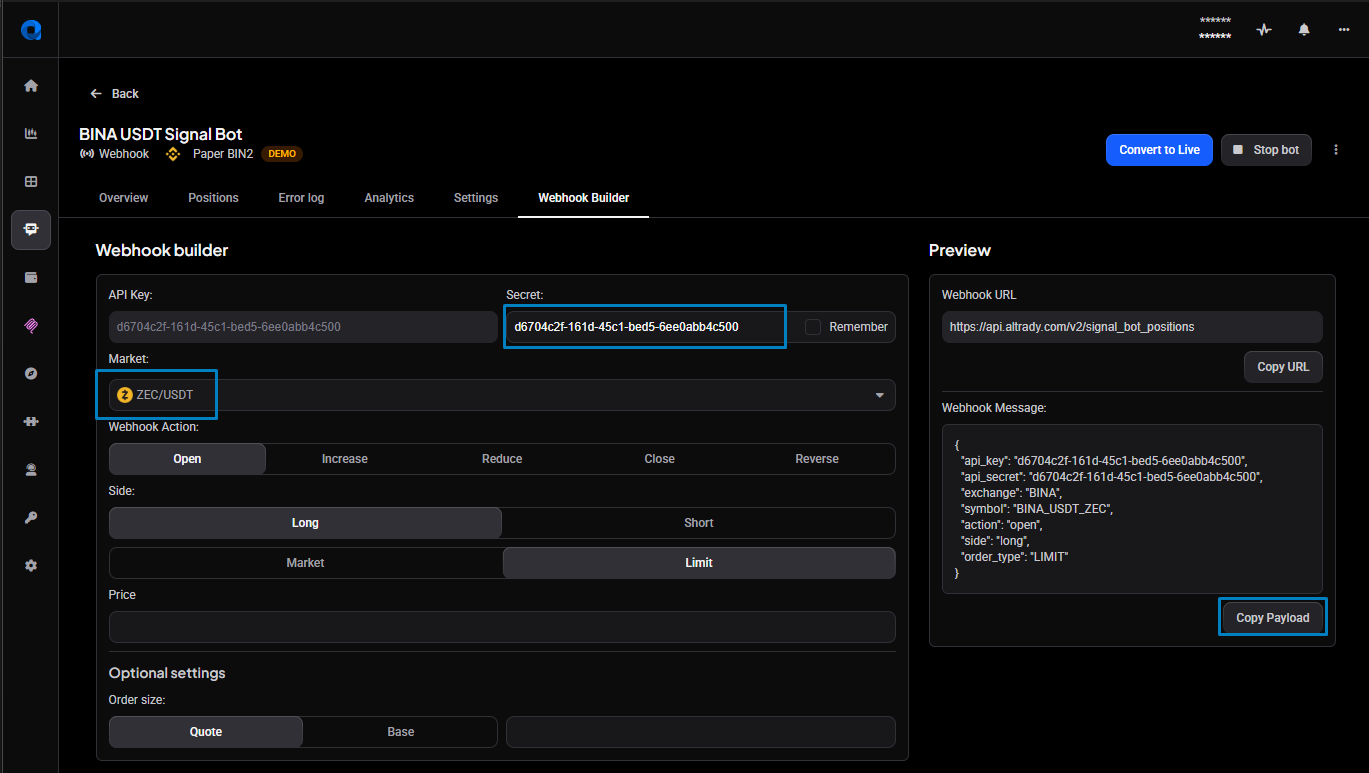Select the Reverse webhook action

817,459
